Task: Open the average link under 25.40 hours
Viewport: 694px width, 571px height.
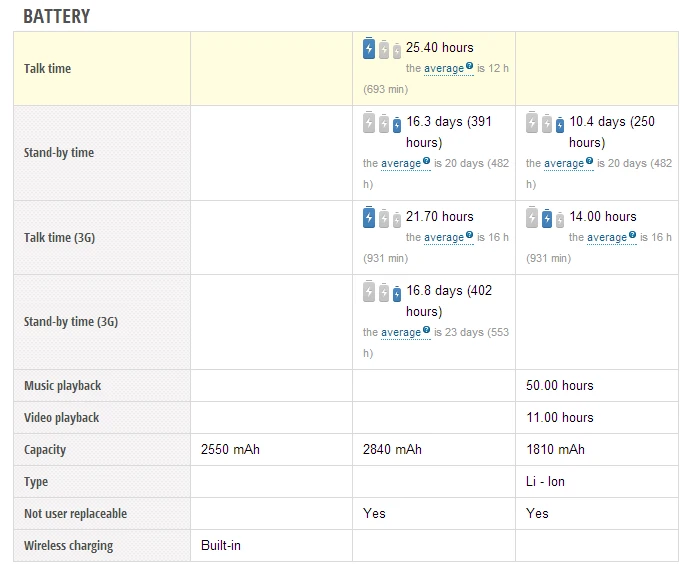Action: click(443, 69)
